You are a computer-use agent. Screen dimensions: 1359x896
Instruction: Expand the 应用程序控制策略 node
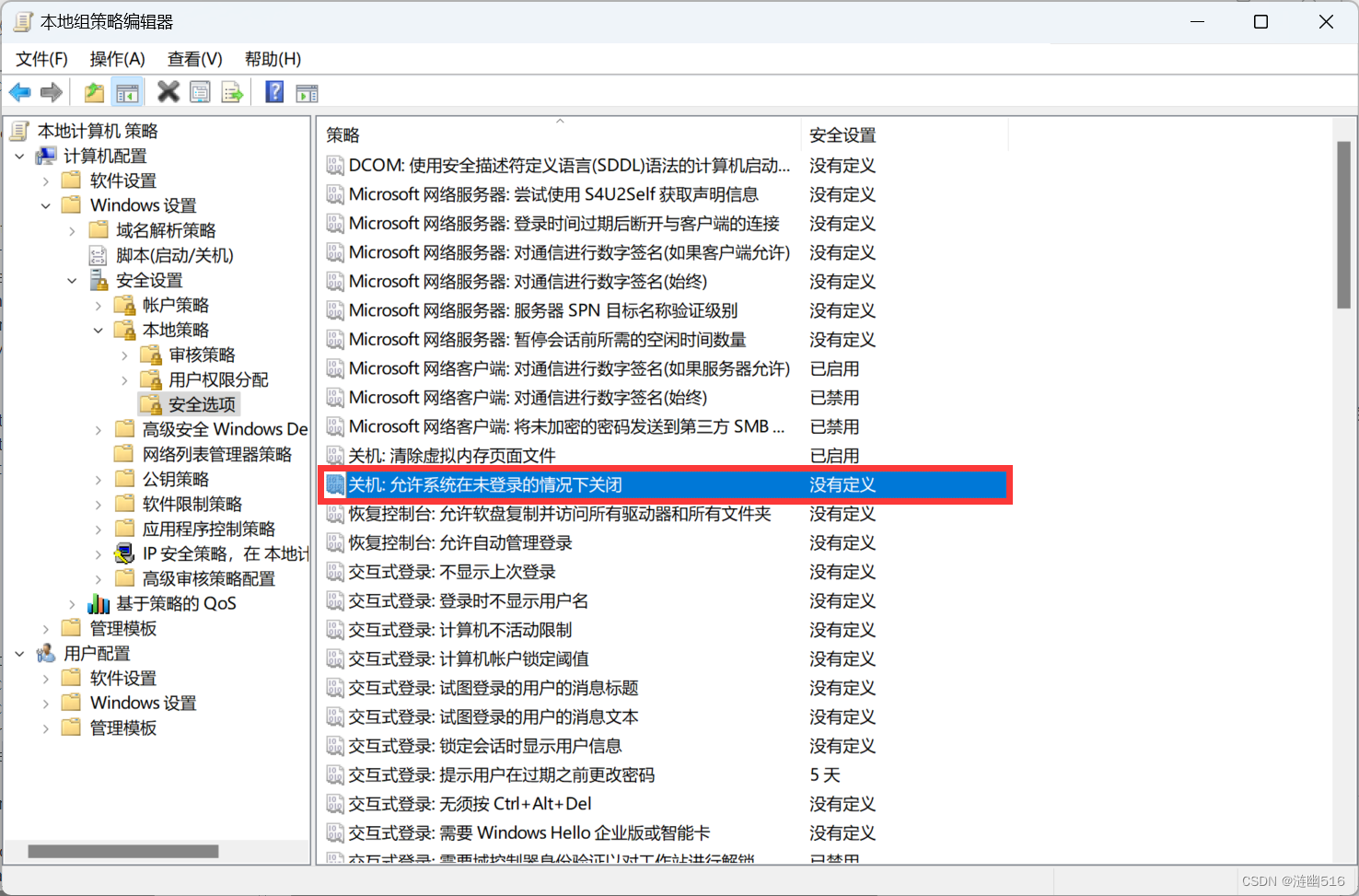[98, 529]
